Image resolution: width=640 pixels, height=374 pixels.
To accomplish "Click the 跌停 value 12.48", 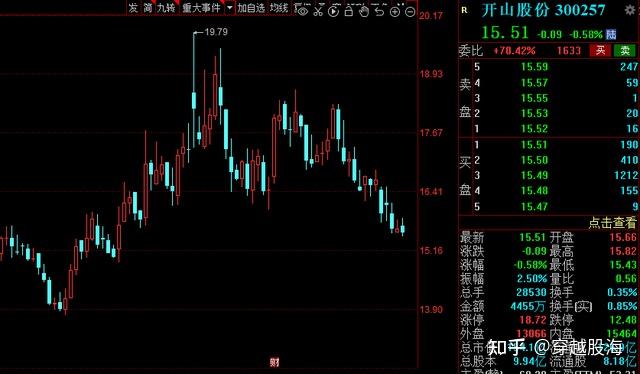I will (623, 320).
